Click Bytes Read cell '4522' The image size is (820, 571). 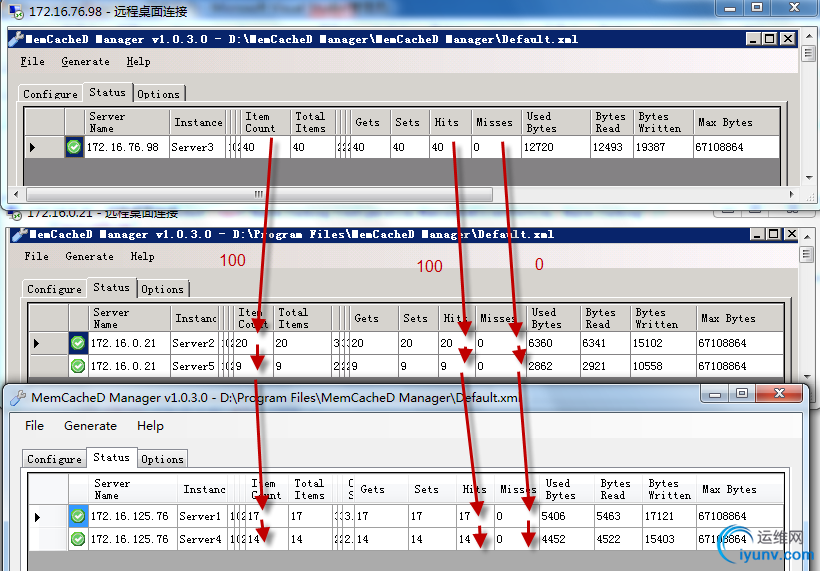tap(618, 539)
